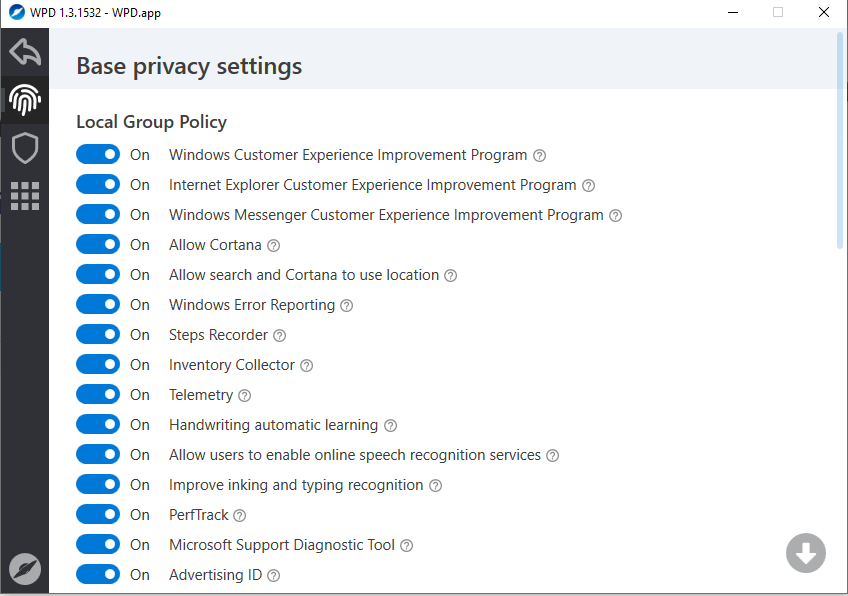View help for online speech recognition services
848x596 pixels.
(x=552, y=456)
